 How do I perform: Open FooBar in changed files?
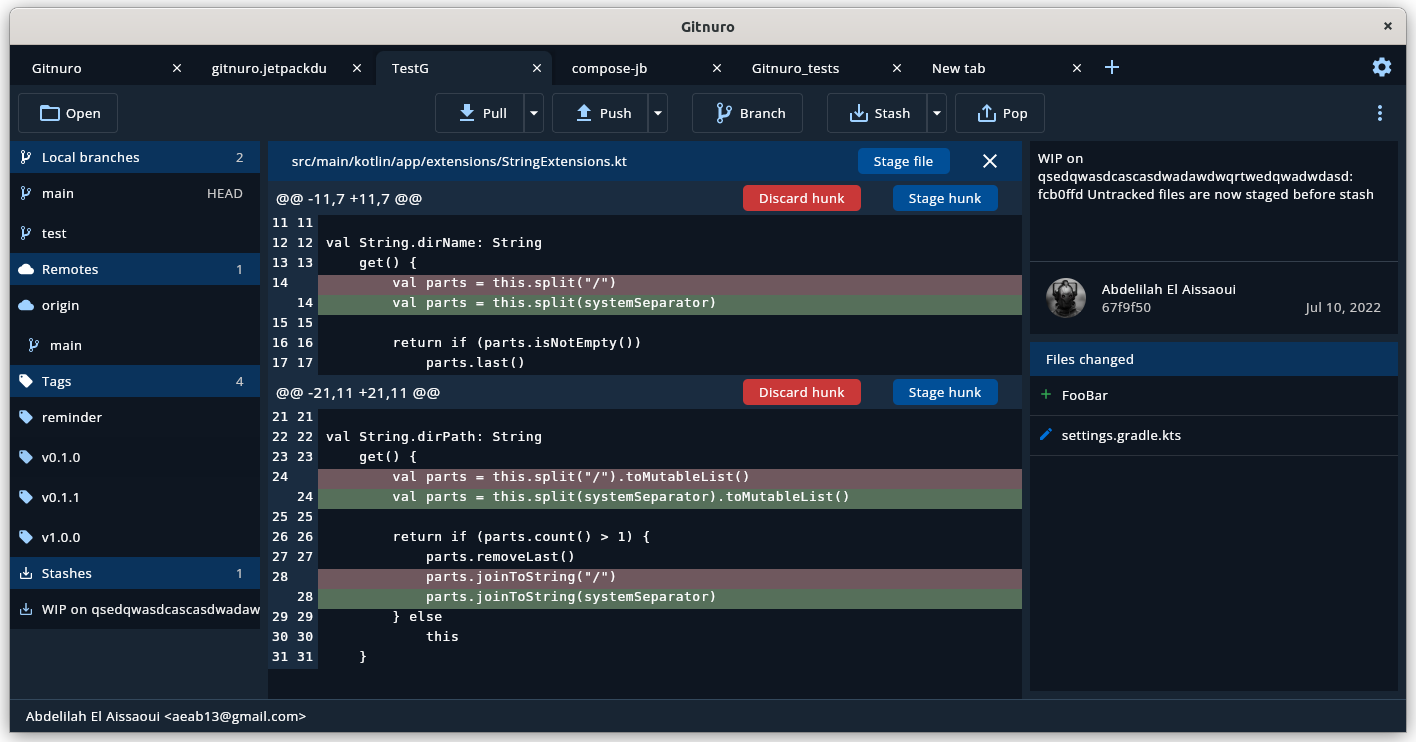coord(1214,395)
